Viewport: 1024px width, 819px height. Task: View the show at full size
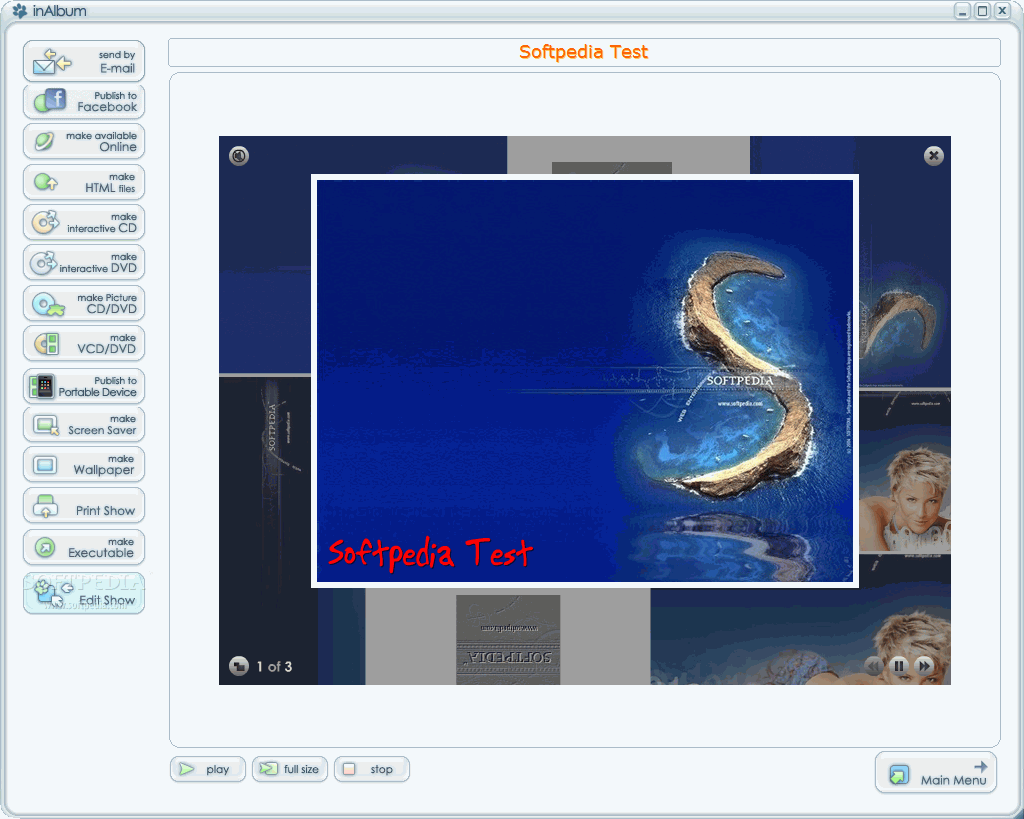click(x=290, y=769)
